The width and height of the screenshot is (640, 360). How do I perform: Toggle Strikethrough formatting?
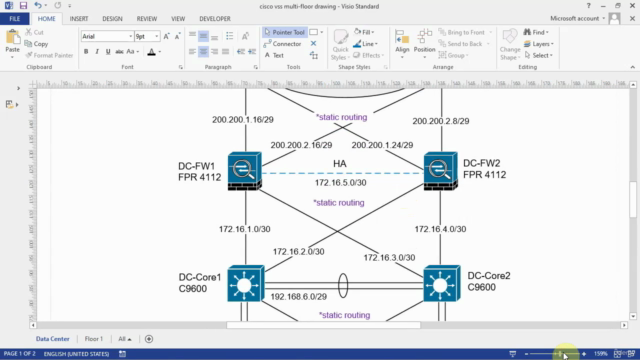pyautogui.click(x=119, y=51)
